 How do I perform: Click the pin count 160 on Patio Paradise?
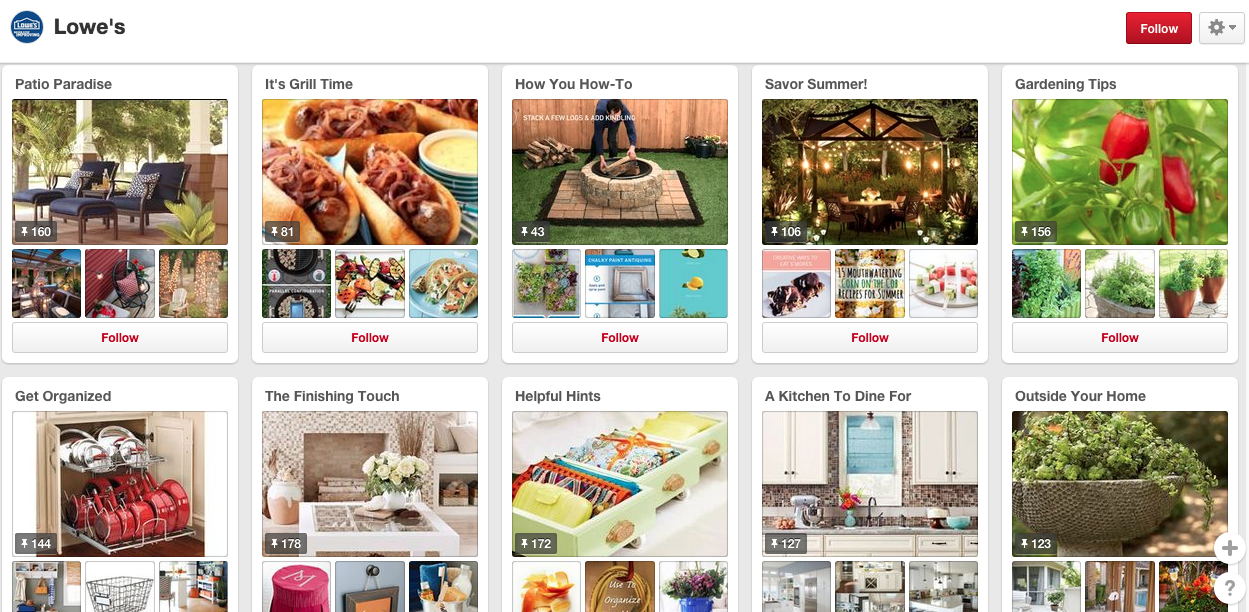(x=34, y=232)
